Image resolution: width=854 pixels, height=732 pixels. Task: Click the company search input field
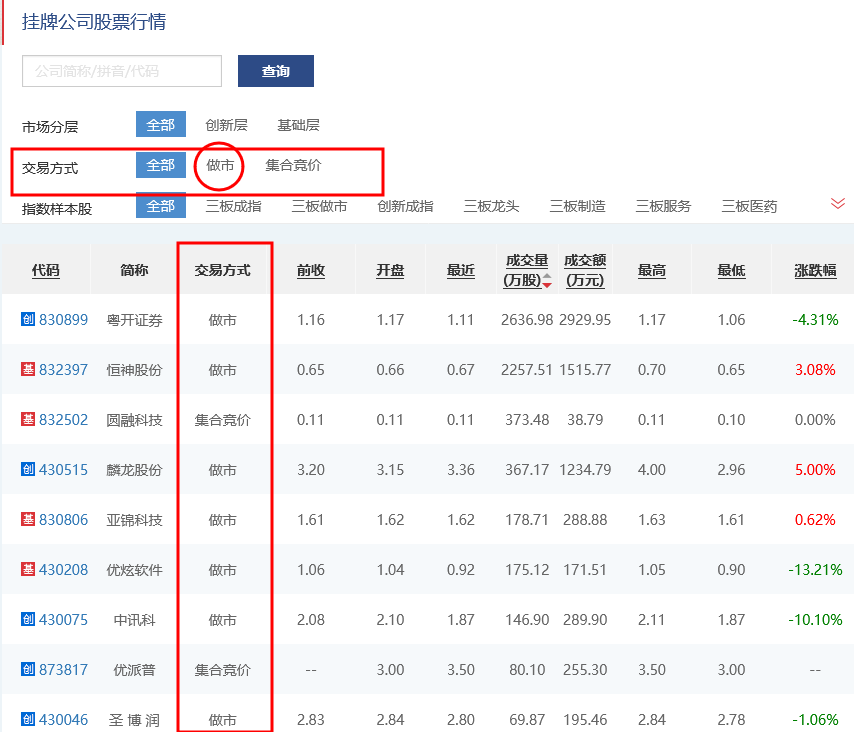click(x=120, y=71)
